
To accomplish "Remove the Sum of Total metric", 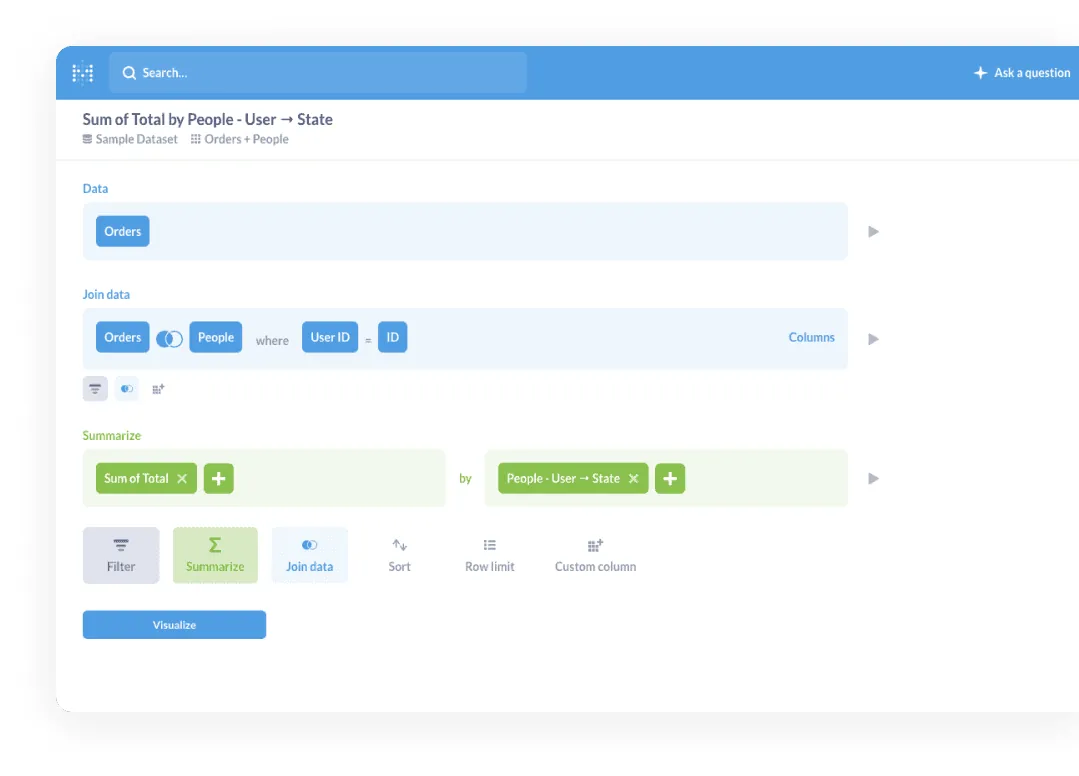I will point(182,478).
